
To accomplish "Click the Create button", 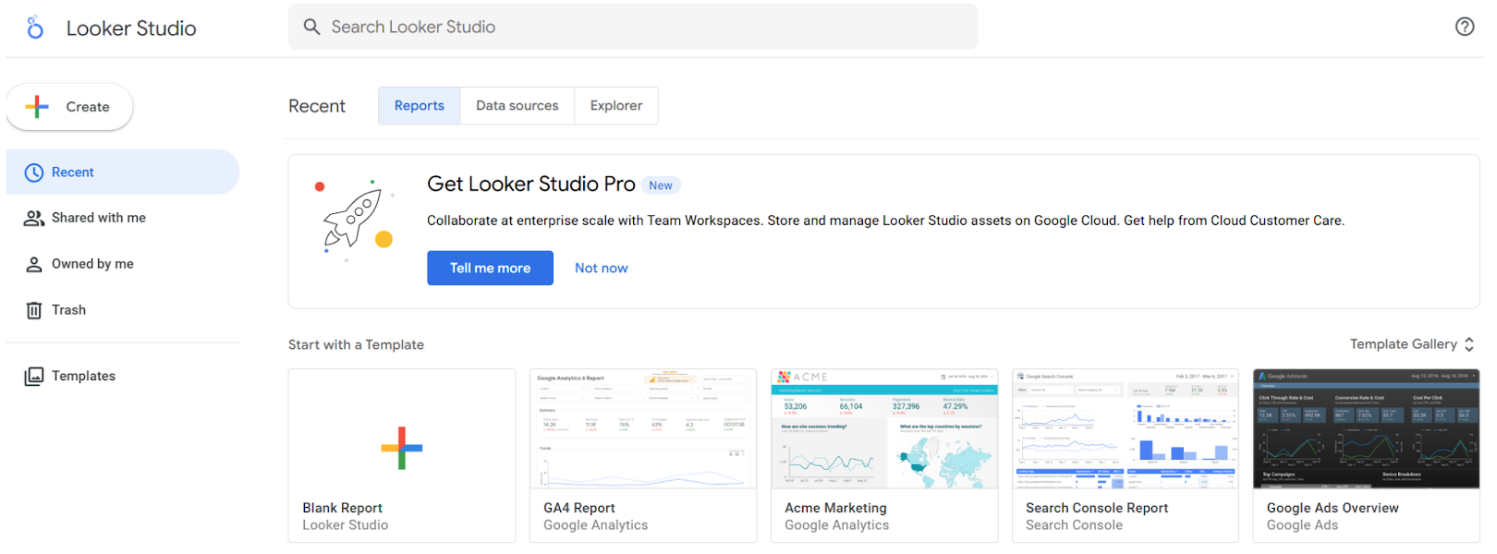I will pyautogui.click(x=69, y=107).
